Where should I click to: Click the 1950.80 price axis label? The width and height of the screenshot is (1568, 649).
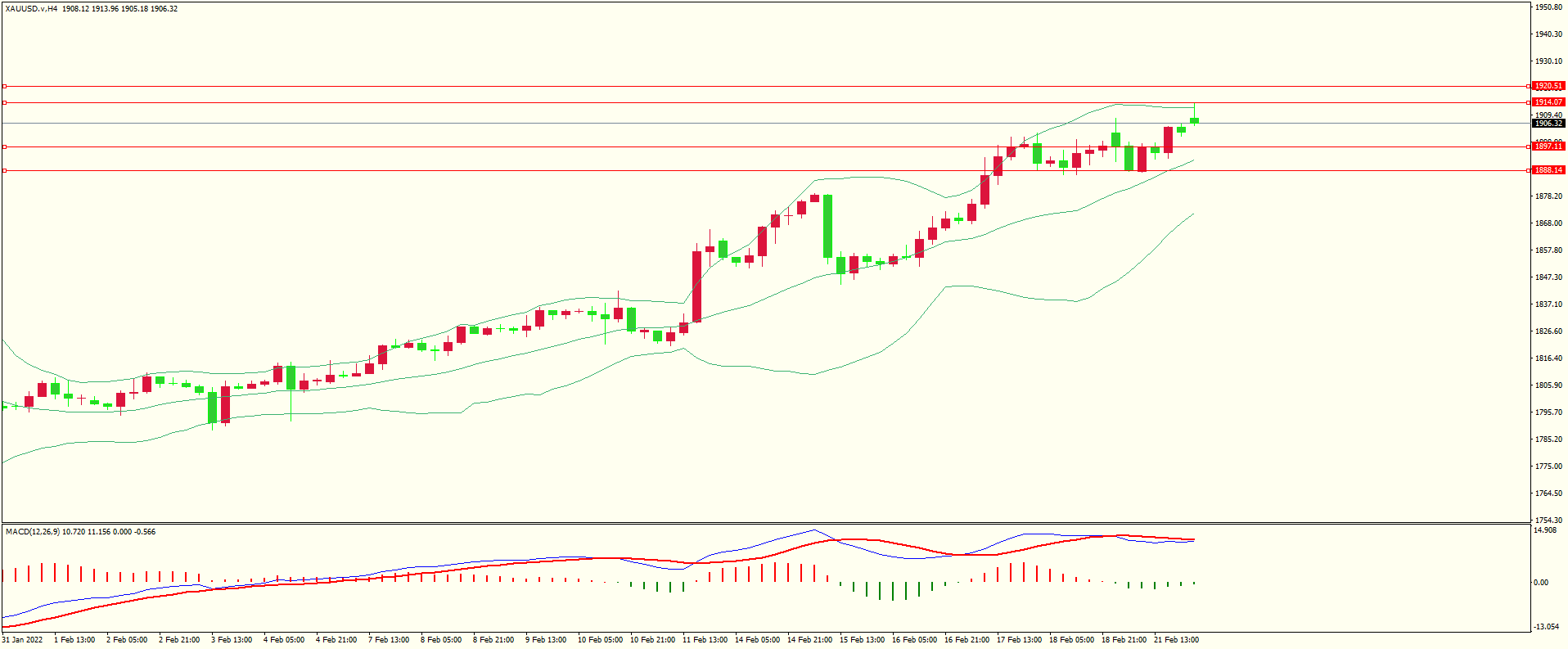click(x=1548, y=7)
